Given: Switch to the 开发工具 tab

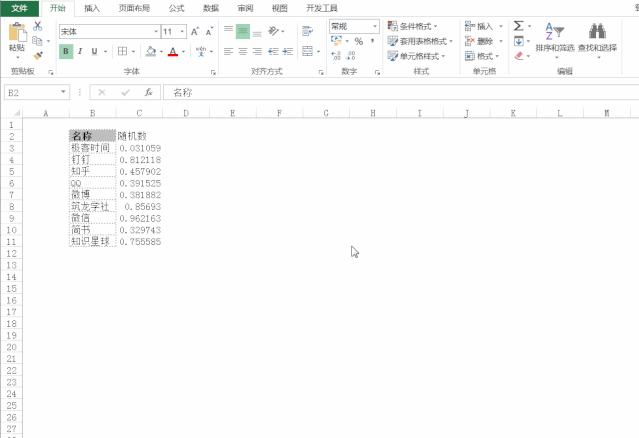Looking at the screenshot, I should tap(322, 8).
